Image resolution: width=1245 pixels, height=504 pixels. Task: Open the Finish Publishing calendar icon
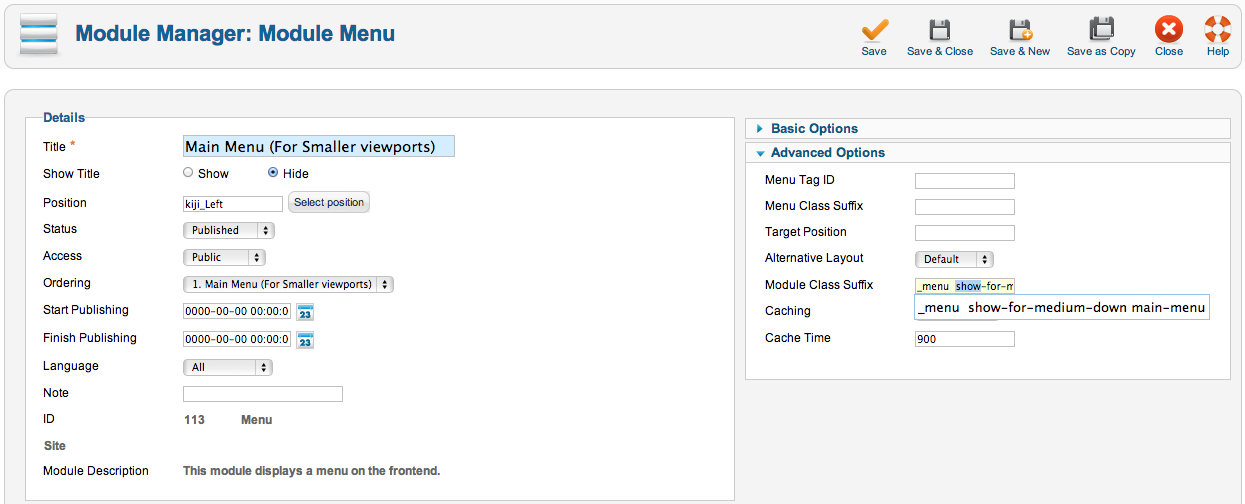[x=305, y=340]
